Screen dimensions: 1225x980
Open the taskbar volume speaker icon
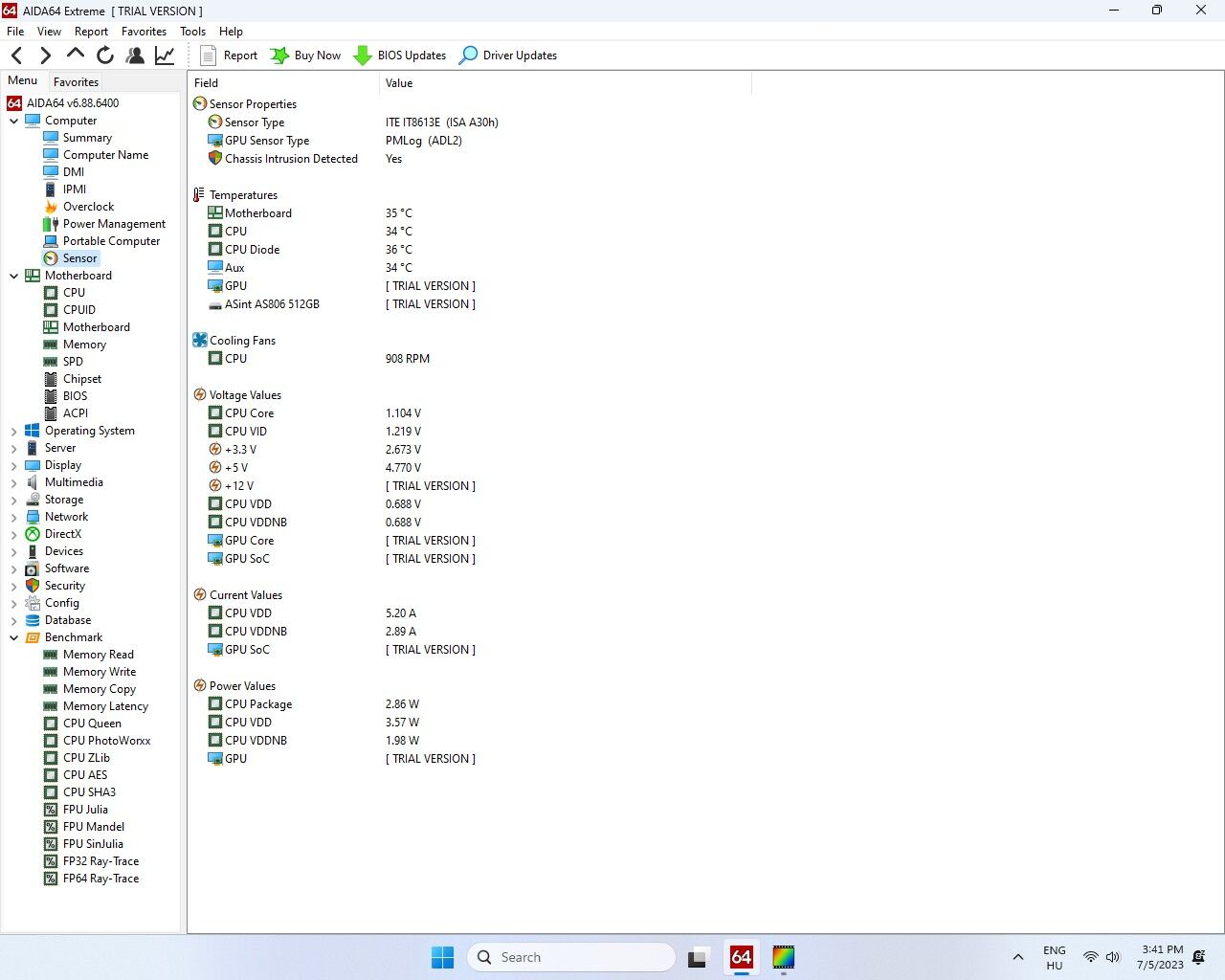pyautogui.click(x=1113, y=957)
